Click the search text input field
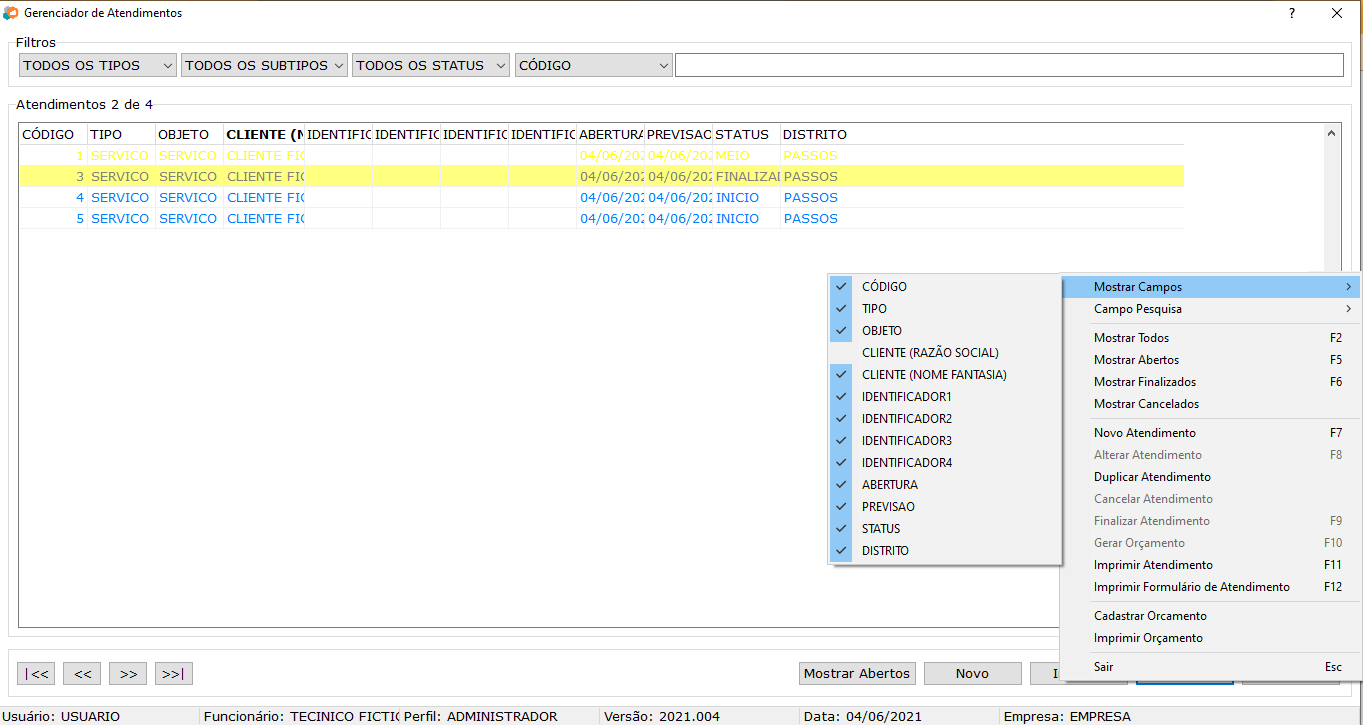This screenshot has width=1363, height=725. (x=1008, y=66)
